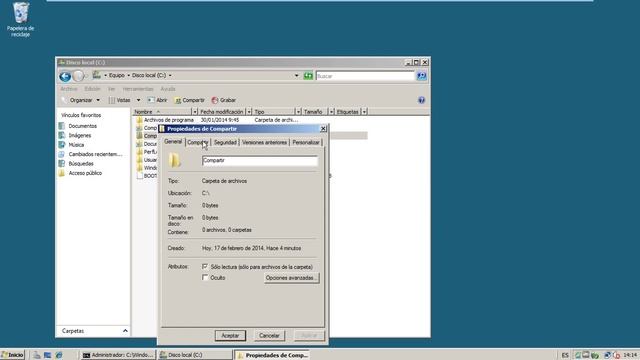Click the blue Help icon in Explorer toolbar
Image resolution: width=640 pixels, height=360 pixels.
[x=421, y=100]
